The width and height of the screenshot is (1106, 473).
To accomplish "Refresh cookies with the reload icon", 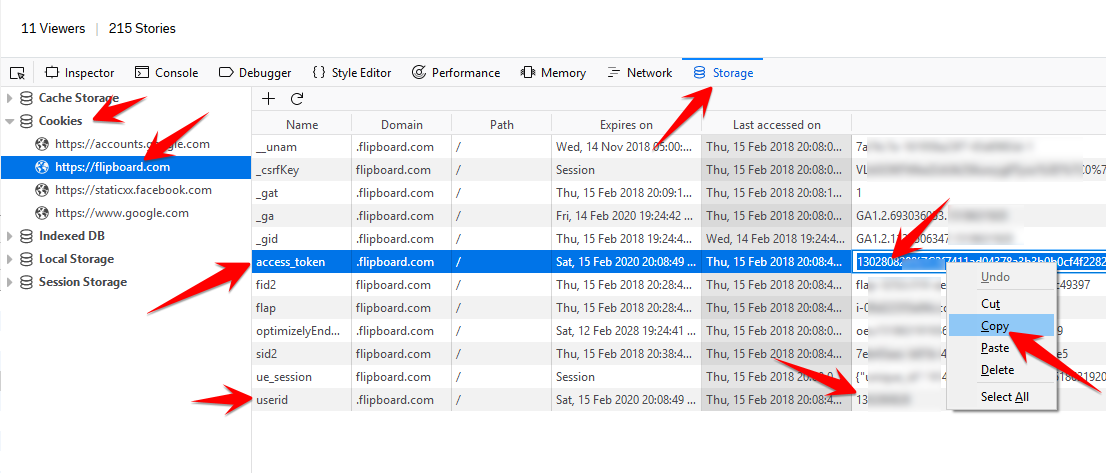I will click(x=297, y=99).
